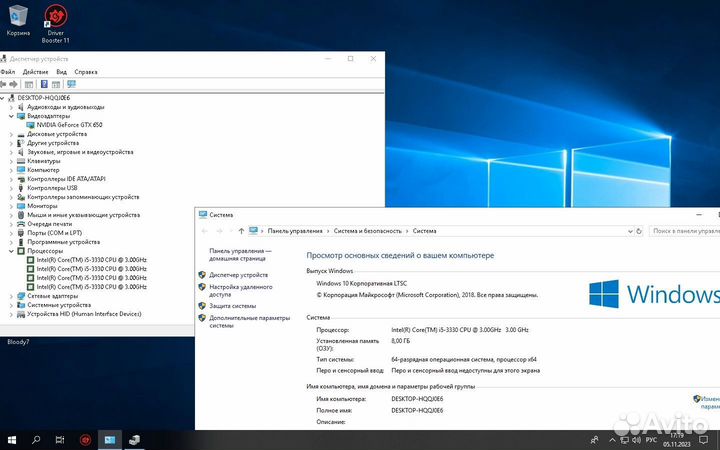Screen dimensions: 720x450
Task: Open People icon in the taskbar
Action: click(595, 440)
